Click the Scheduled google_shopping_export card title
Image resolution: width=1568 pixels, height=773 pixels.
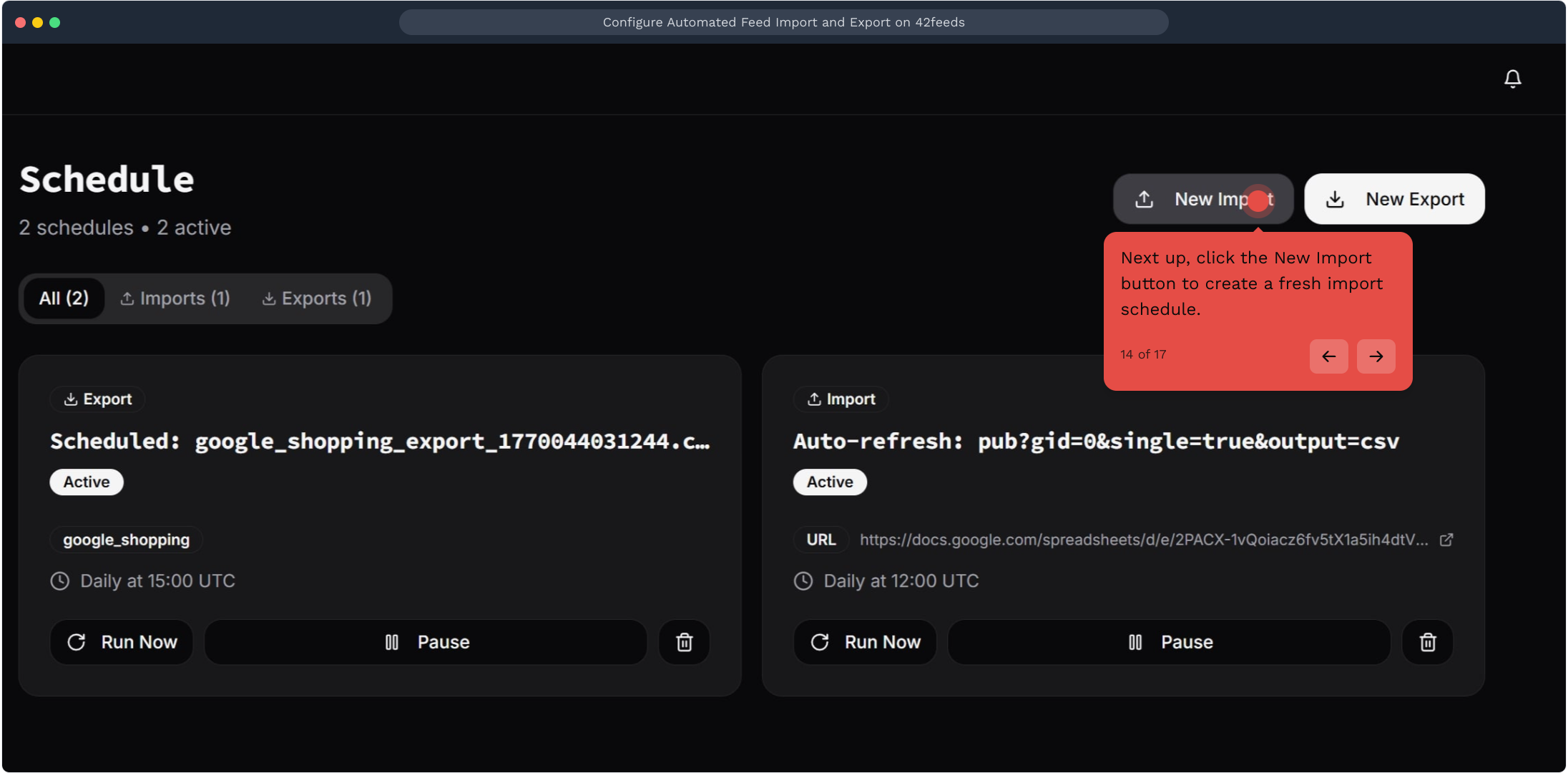pos(379,442)
